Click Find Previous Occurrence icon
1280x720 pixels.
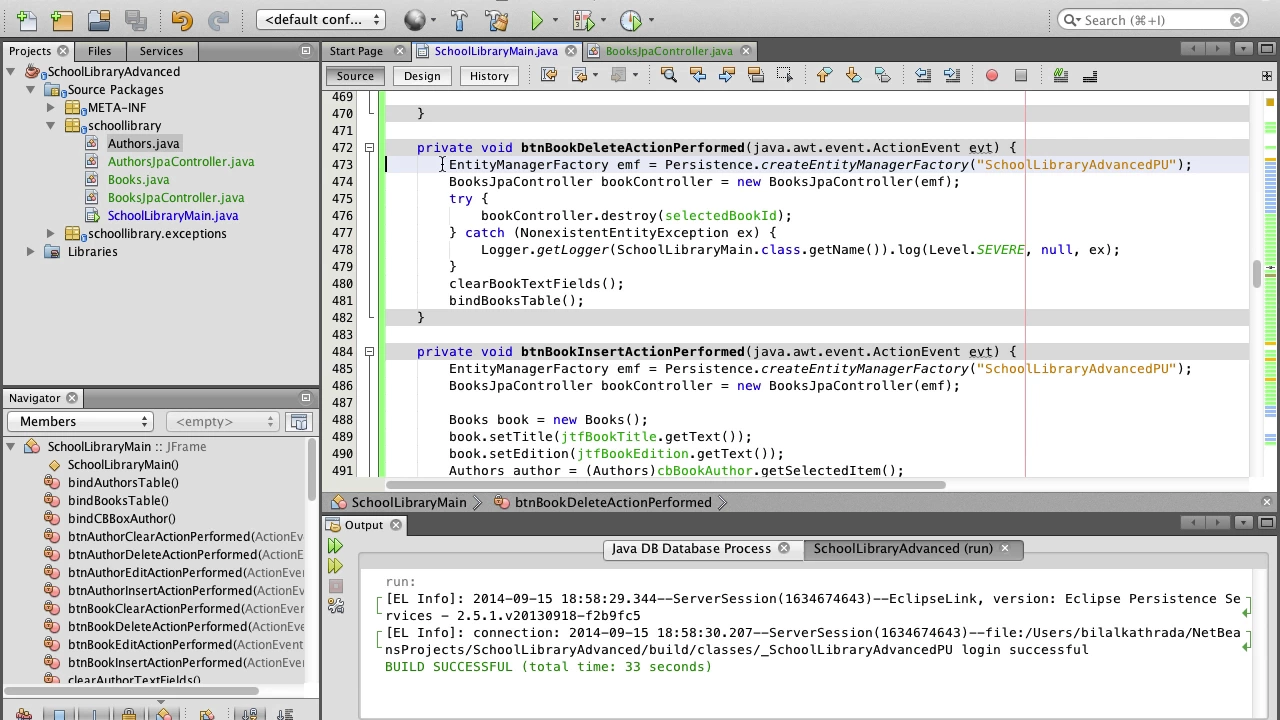point(698,75)
